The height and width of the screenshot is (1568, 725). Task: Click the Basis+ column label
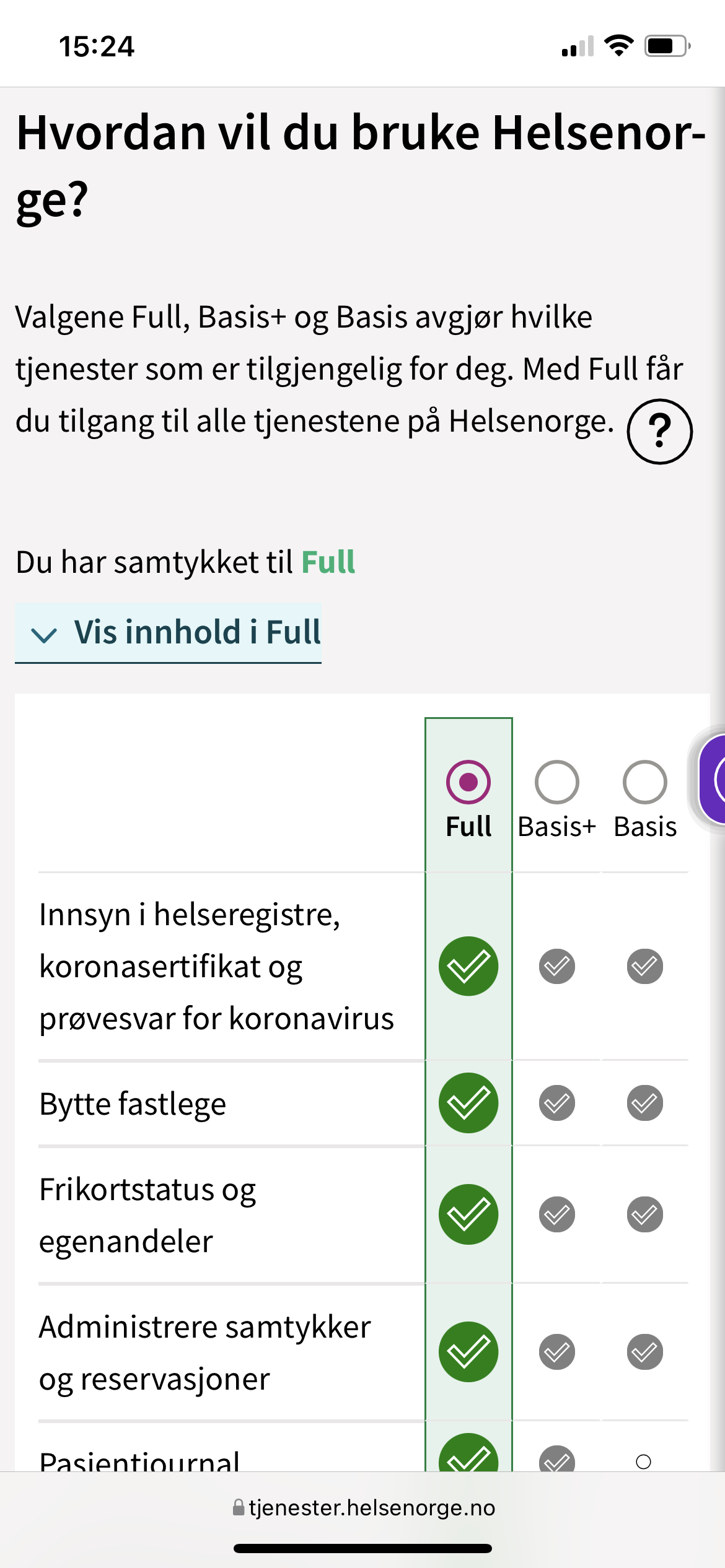coord(557,827)
